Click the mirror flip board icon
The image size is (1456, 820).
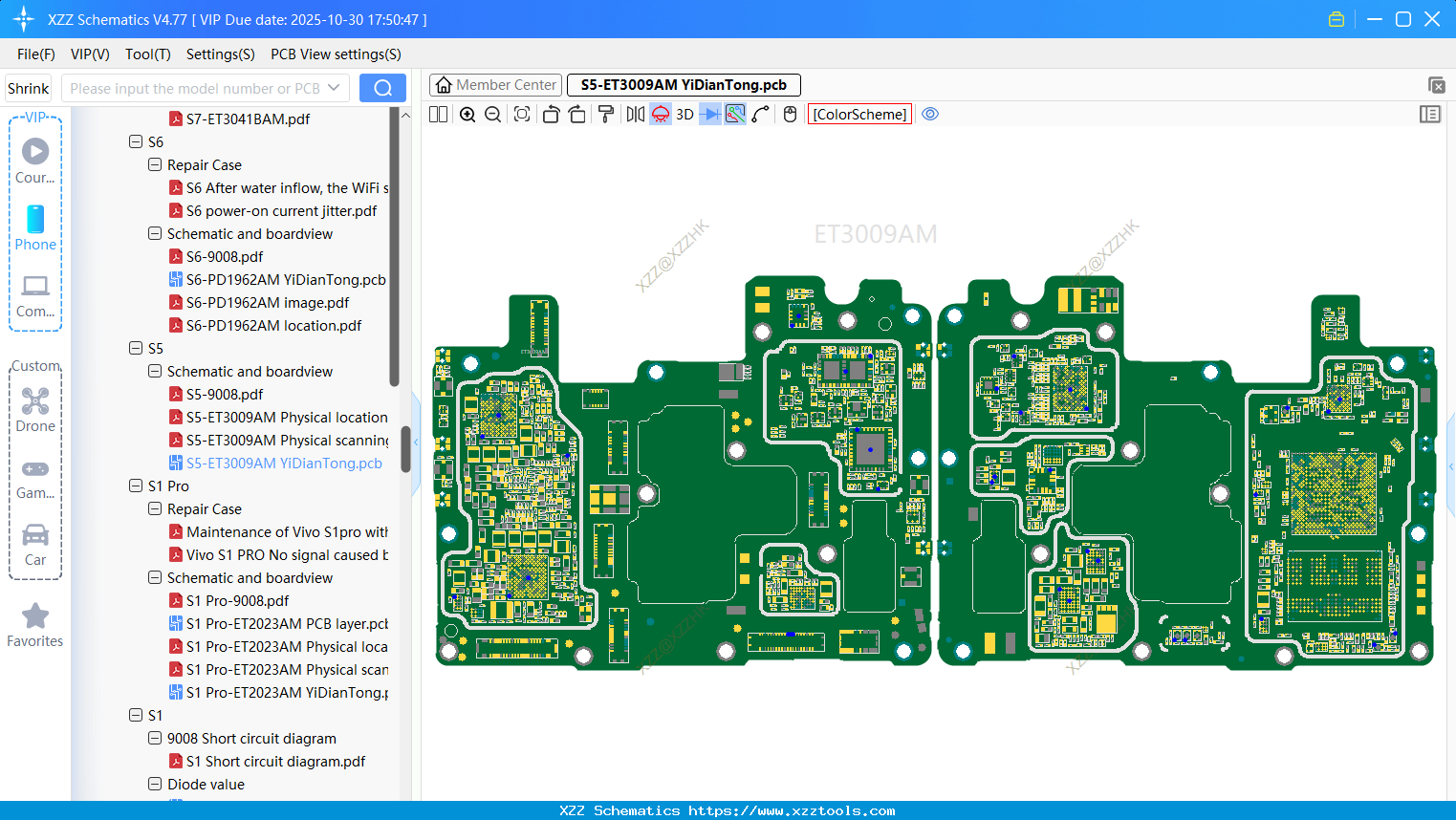coord(635,115)
